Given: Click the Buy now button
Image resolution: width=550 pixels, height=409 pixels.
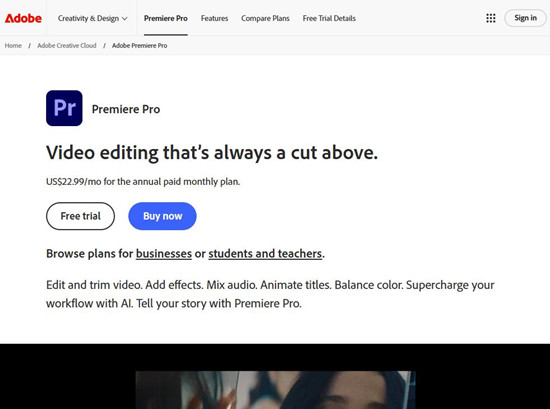Looking at the screenshot, I should (162, 216).
